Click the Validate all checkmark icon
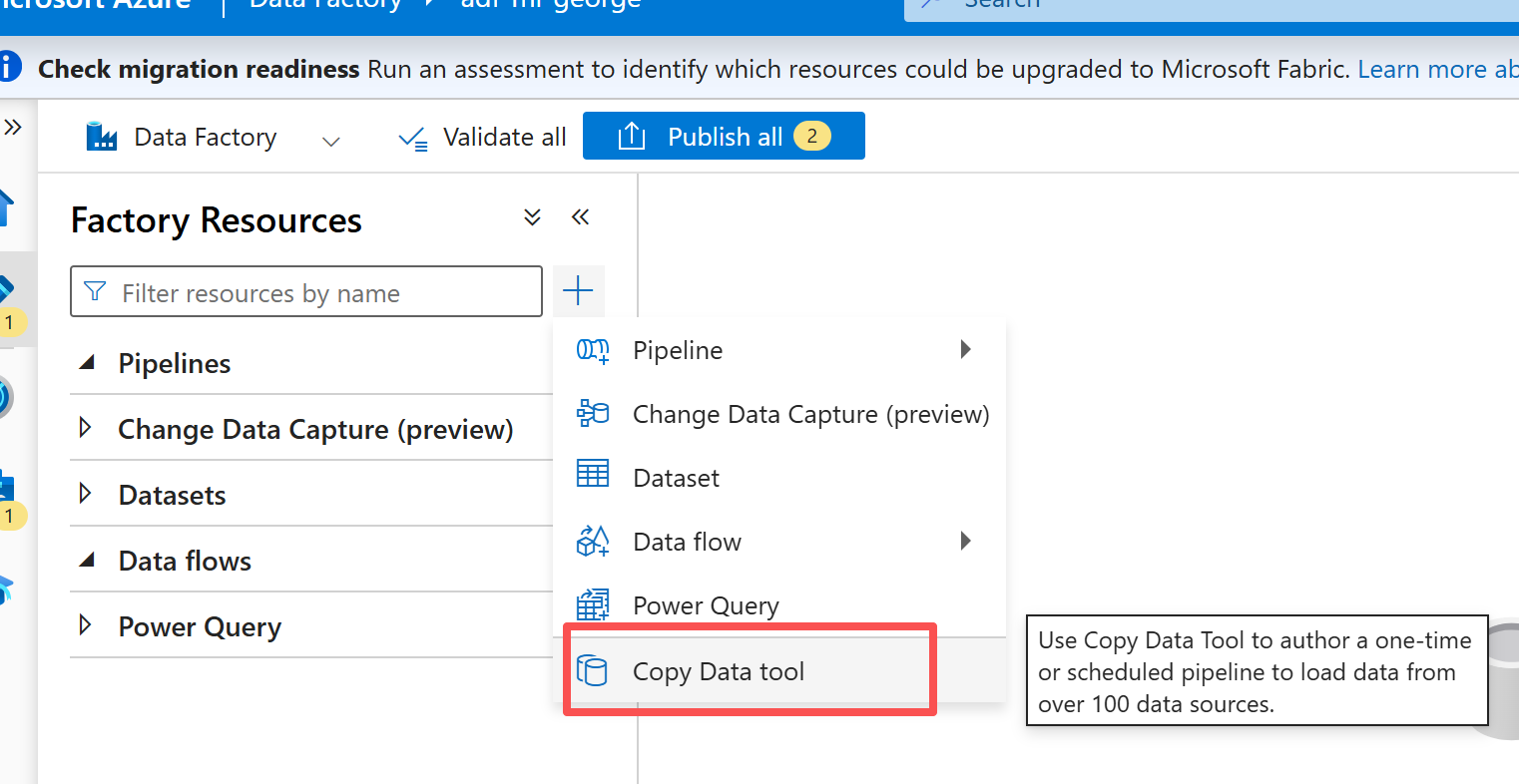 click(412, 139)
